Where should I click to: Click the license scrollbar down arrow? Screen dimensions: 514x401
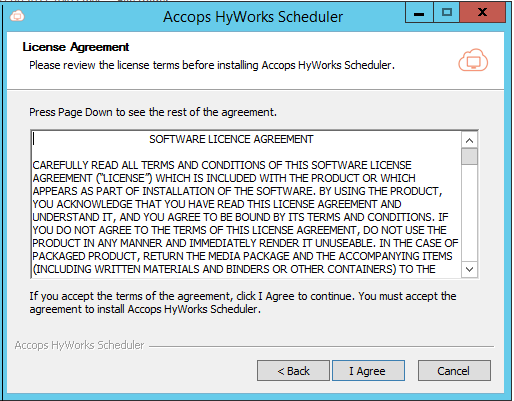coord(469,269)
